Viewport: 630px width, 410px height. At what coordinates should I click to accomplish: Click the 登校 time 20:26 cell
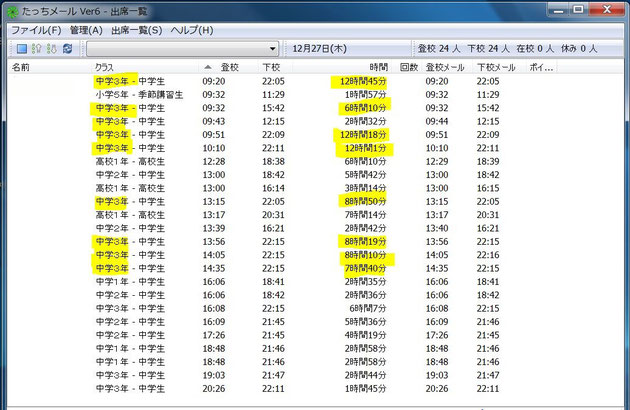[214, 389]
